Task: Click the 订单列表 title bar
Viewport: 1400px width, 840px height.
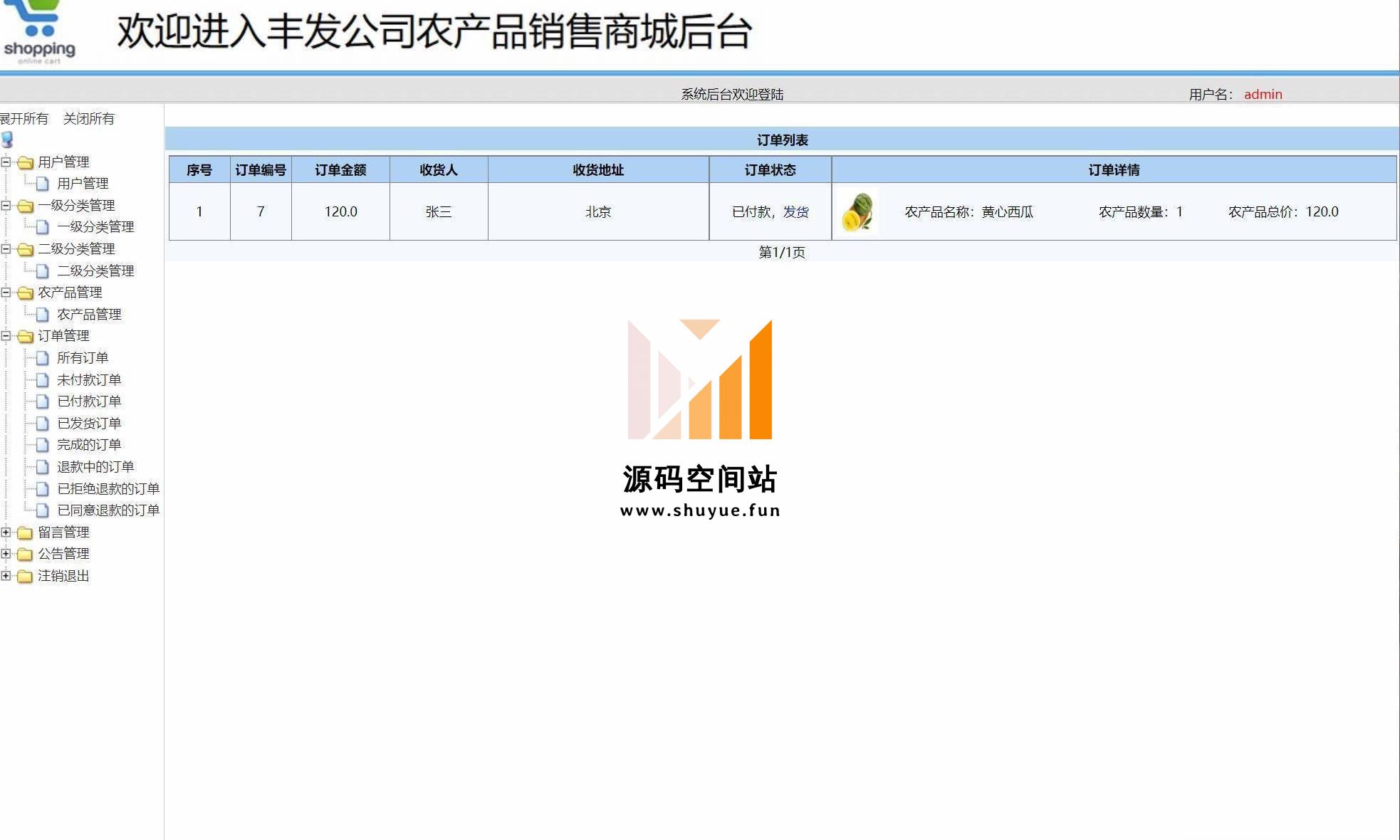Action: pyautogui.click(x=782, y=140)
